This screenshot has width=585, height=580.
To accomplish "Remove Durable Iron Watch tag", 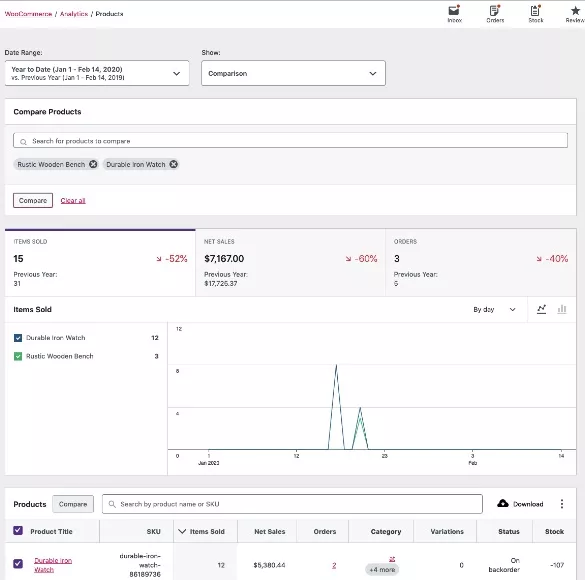I will point(173,164).
